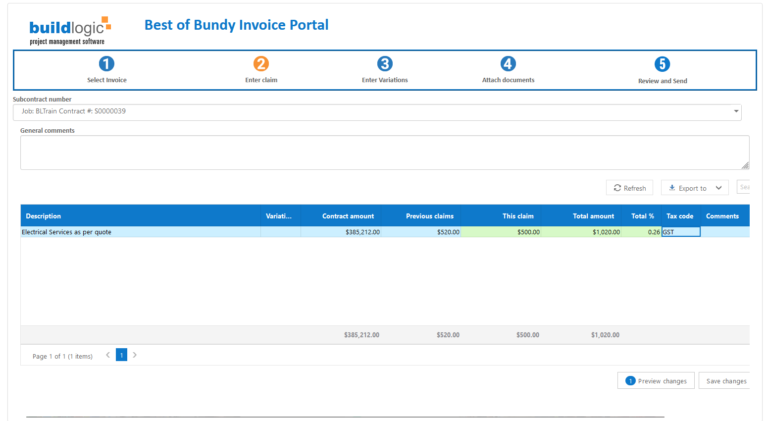
Task: Click the Tax code column header
Action: coord(681,216)
